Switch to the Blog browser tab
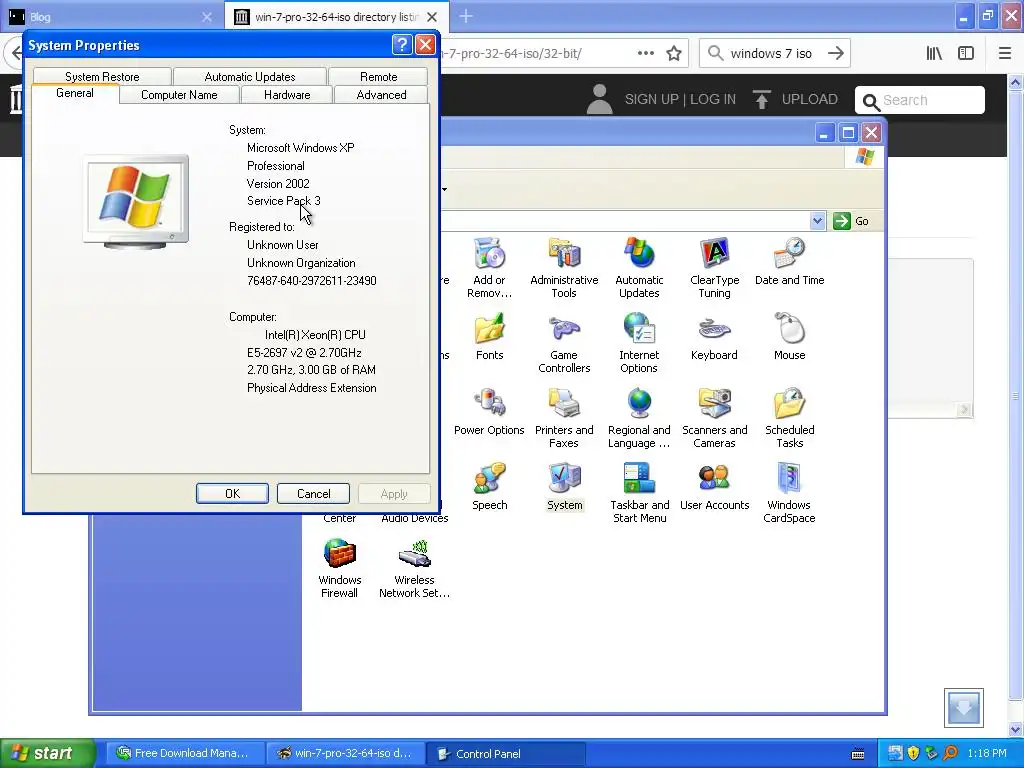 110,17
